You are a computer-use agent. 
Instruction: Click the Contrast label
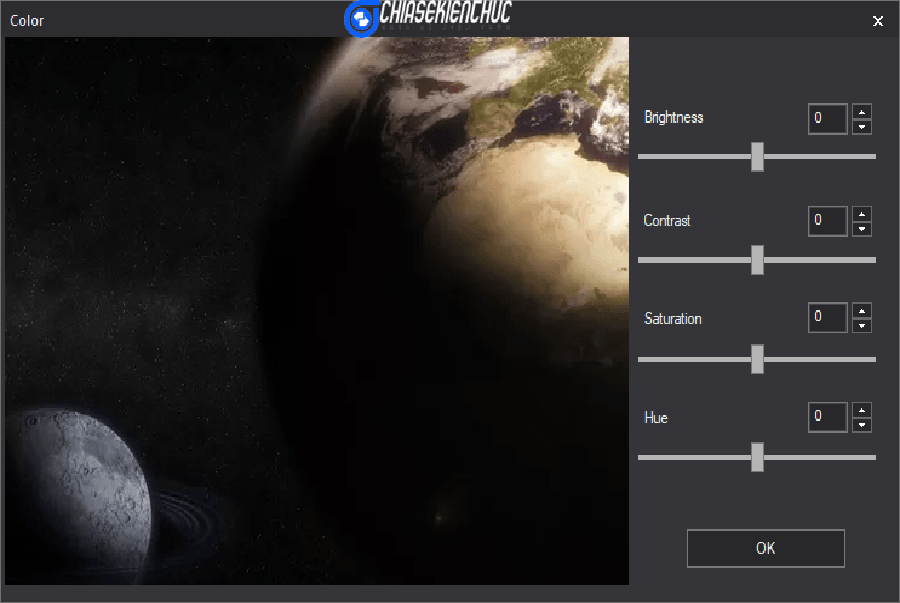(667, 221)
